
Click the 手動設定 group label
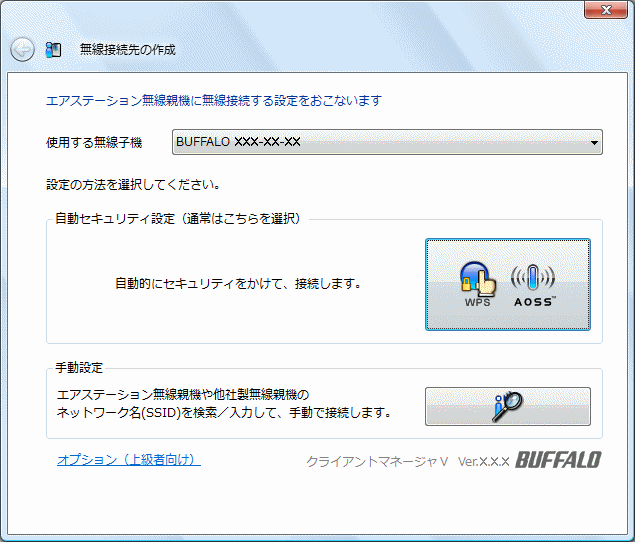click(79, 368)
